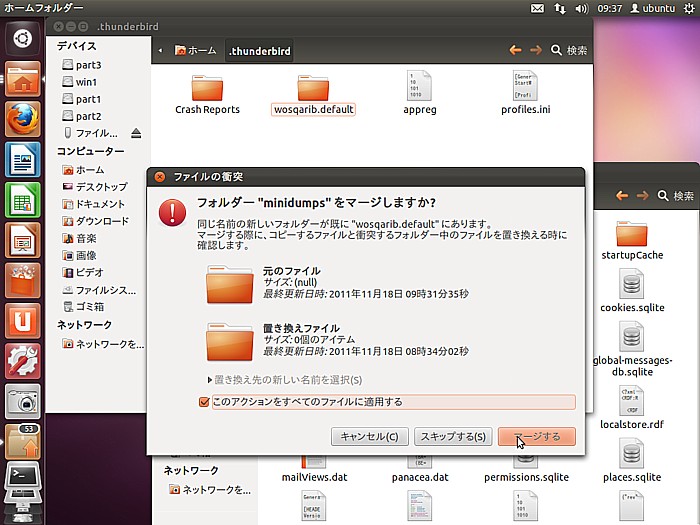
Task: Go back in the rear file window
Action: click(x=622, y=196)
